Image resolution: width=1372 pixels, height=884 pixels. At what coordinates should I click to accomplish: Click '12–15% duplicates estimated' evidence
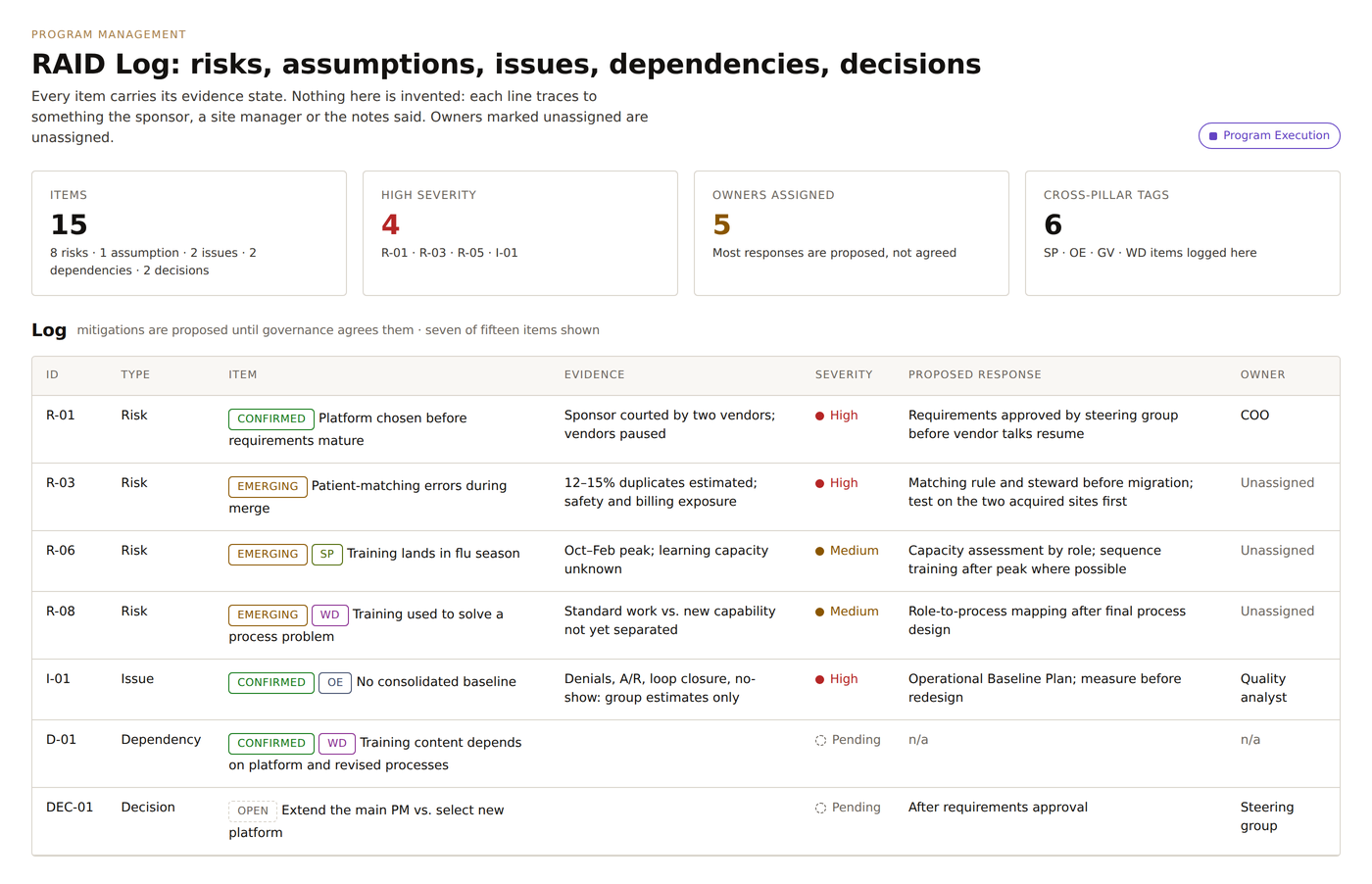coord(661,483)
